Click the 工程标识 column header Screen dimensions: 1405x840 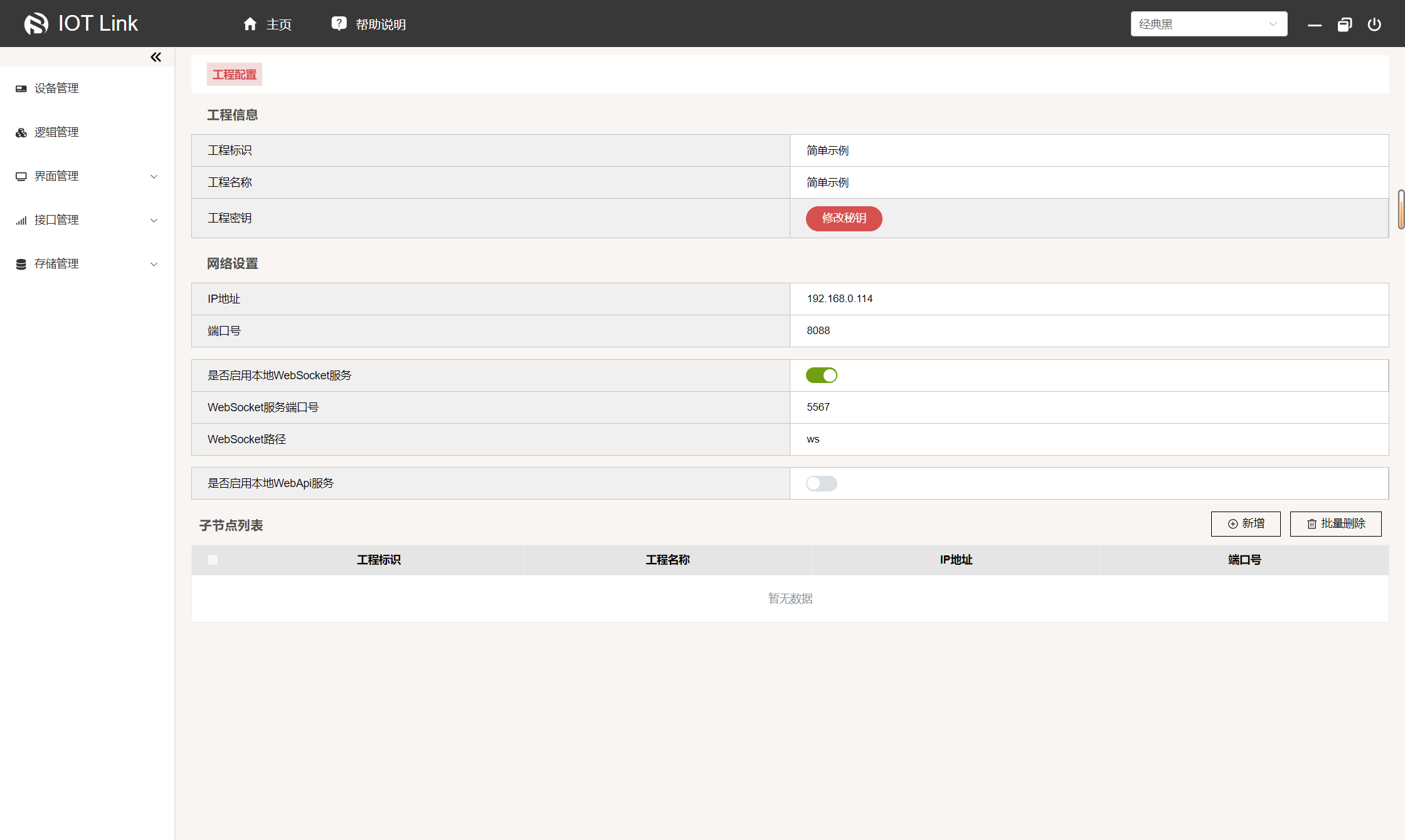click(x=379, y=560)
